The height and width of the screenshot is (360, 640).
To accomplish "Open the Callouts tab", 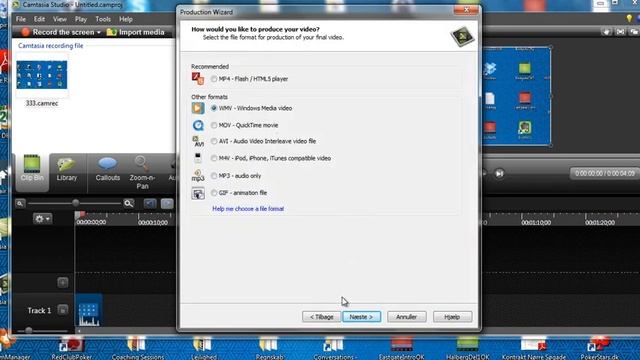I will pos(108,169).
